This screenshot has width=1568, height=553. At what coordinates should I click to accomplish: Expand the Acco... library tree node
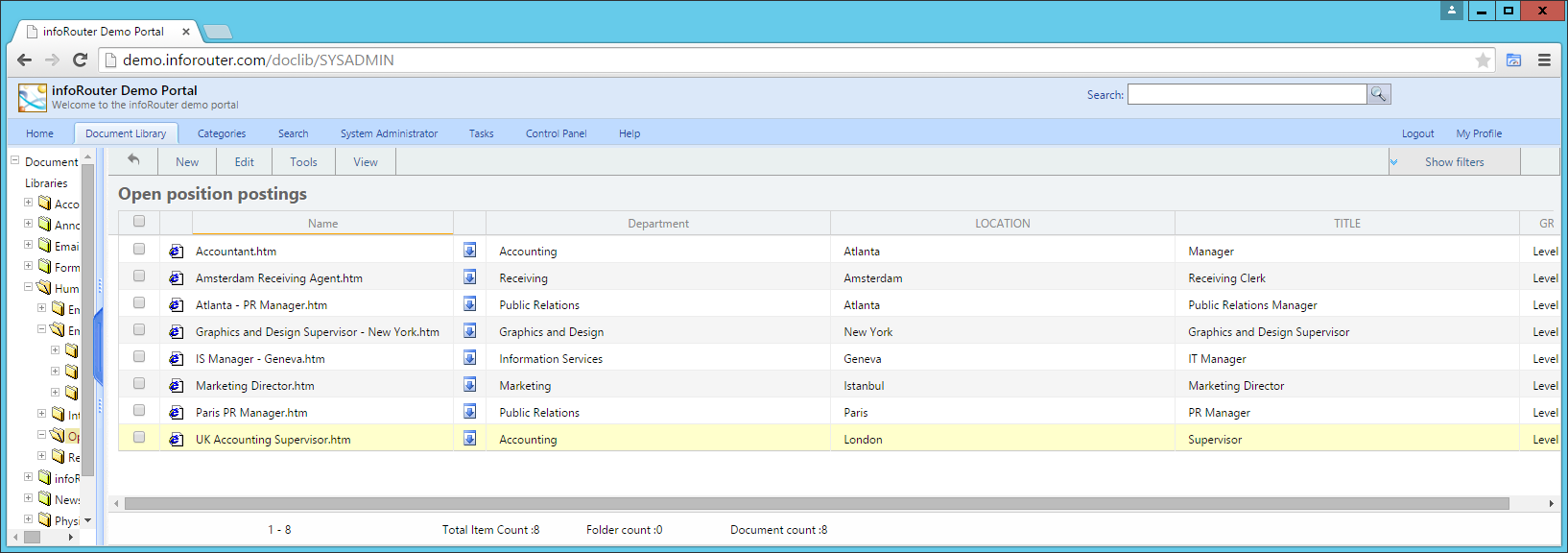pyautogui.click(x=29, y=203)
